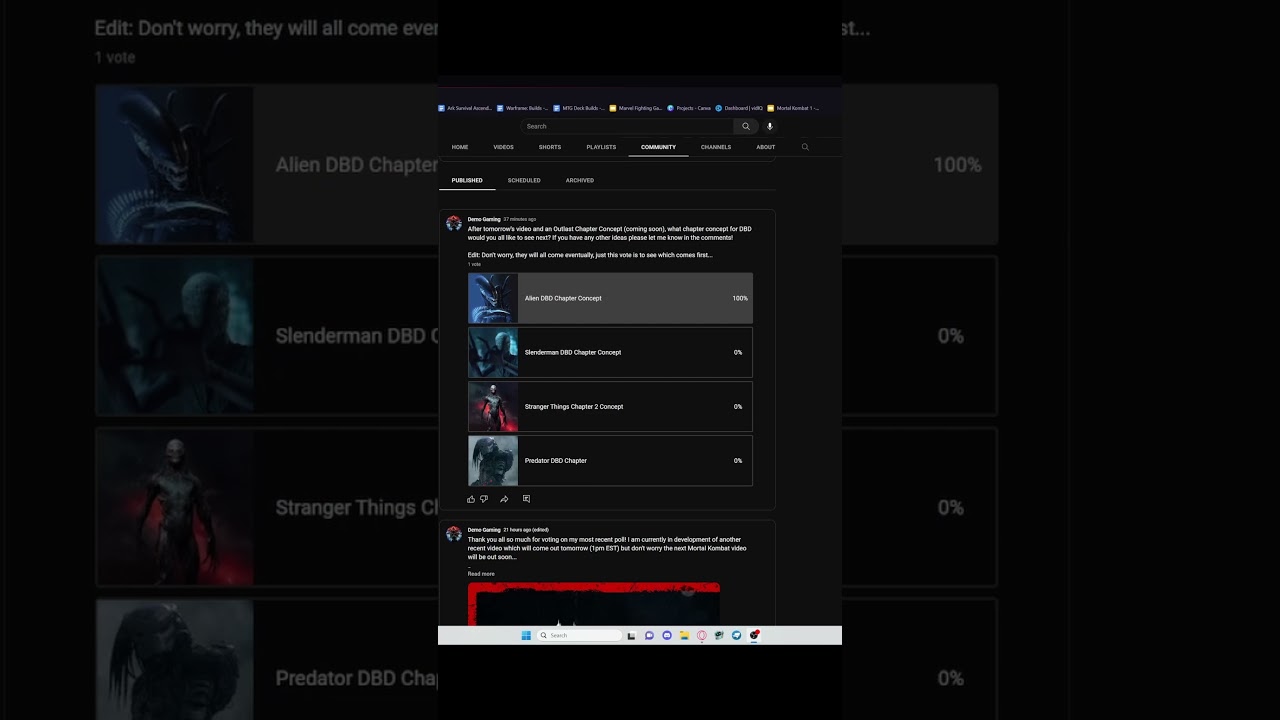Switch to the PLAYLISTS tab

coord(601,147)
